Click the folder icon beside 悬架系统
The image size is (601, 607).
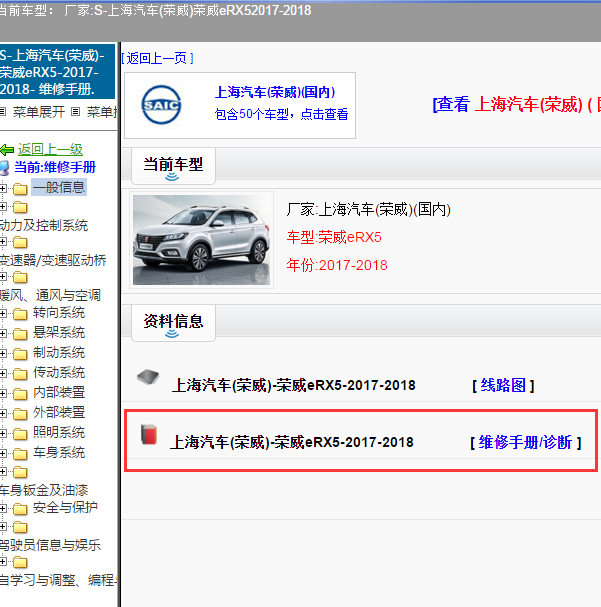click(20, 334)
